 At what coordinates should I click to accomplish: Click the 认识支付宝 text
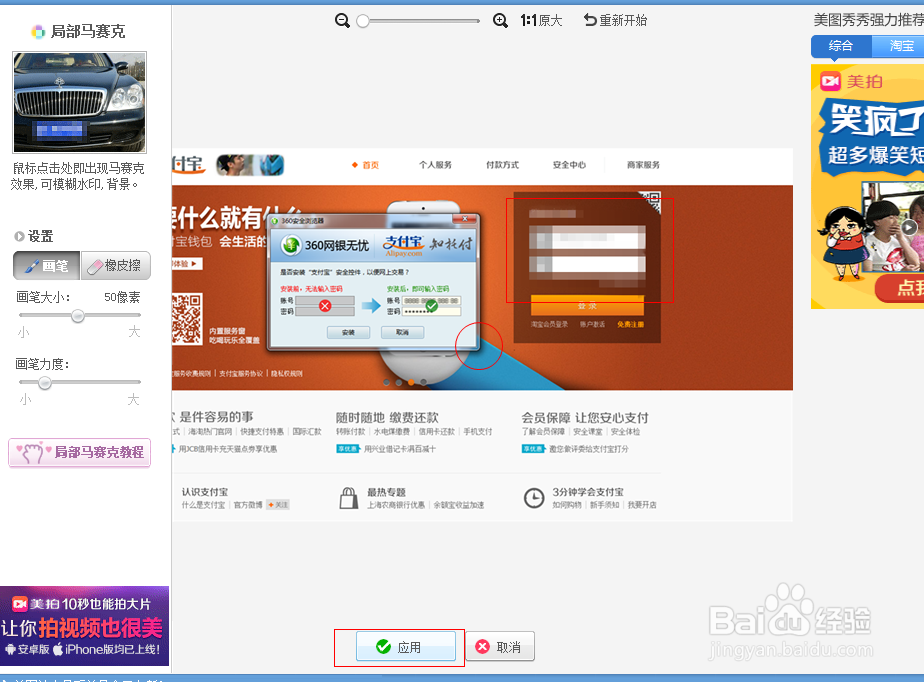[x=205, y=492]
